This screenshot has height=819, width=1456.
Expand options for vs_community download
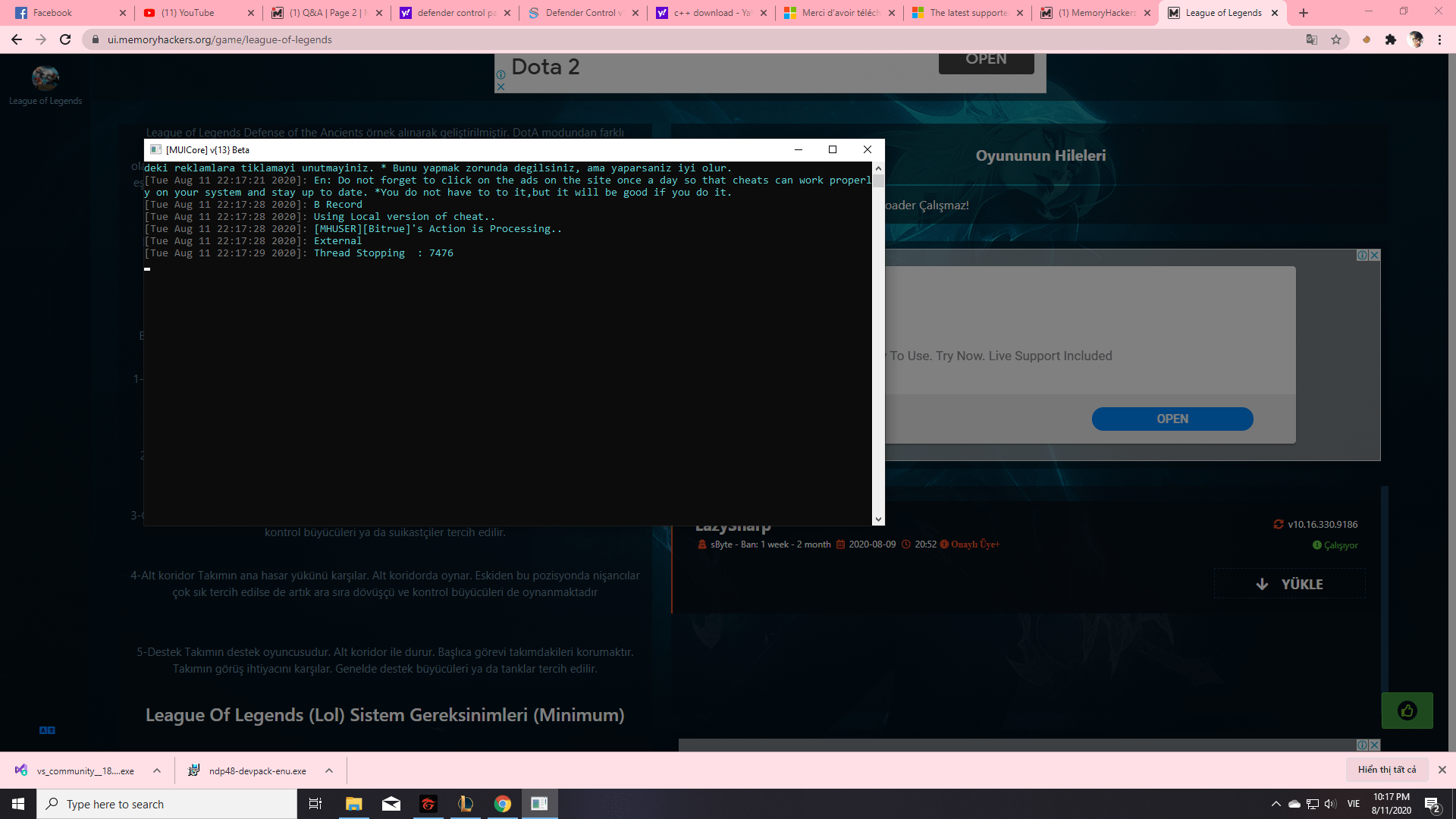tap(157, 770)
